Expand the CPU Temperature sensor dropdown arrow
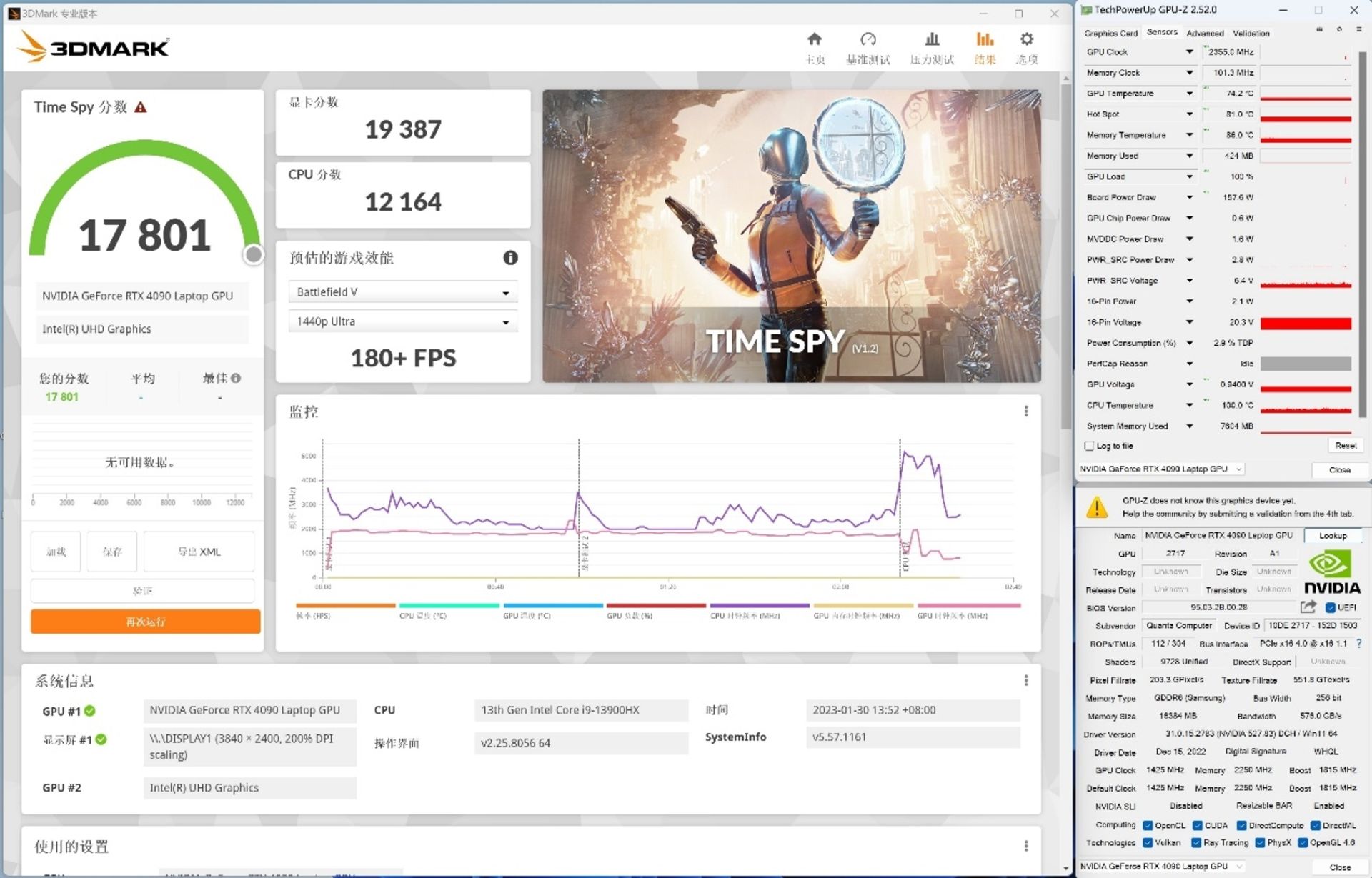1372x878 pixels. tap(1189, 405)
